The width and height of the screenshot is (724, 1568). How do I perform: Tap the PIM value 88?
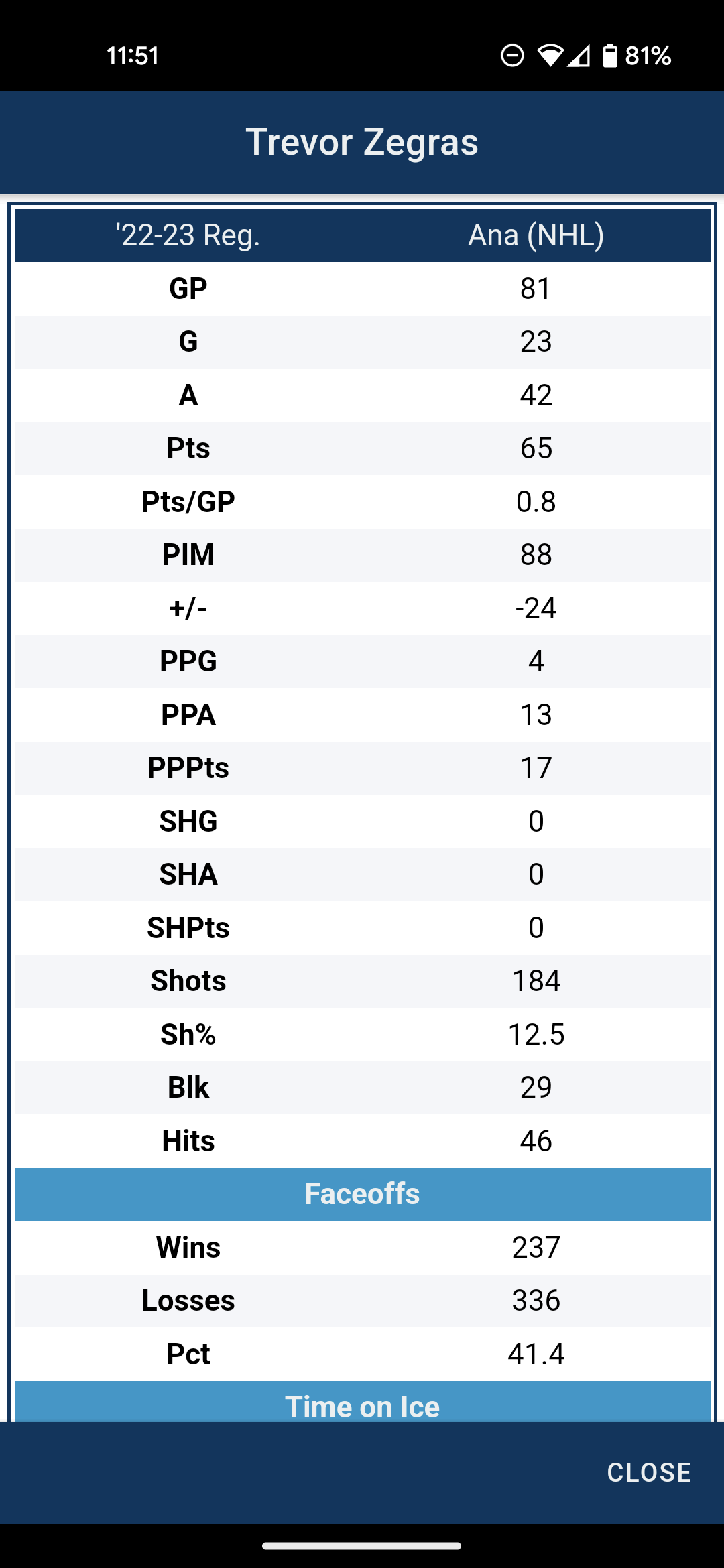536,555
